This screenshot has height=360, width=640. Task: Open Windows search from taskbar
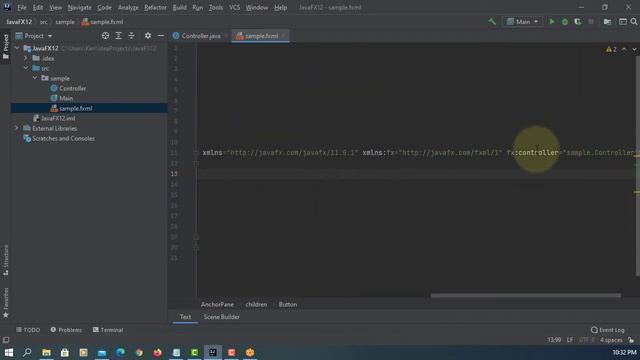[27, 352]
